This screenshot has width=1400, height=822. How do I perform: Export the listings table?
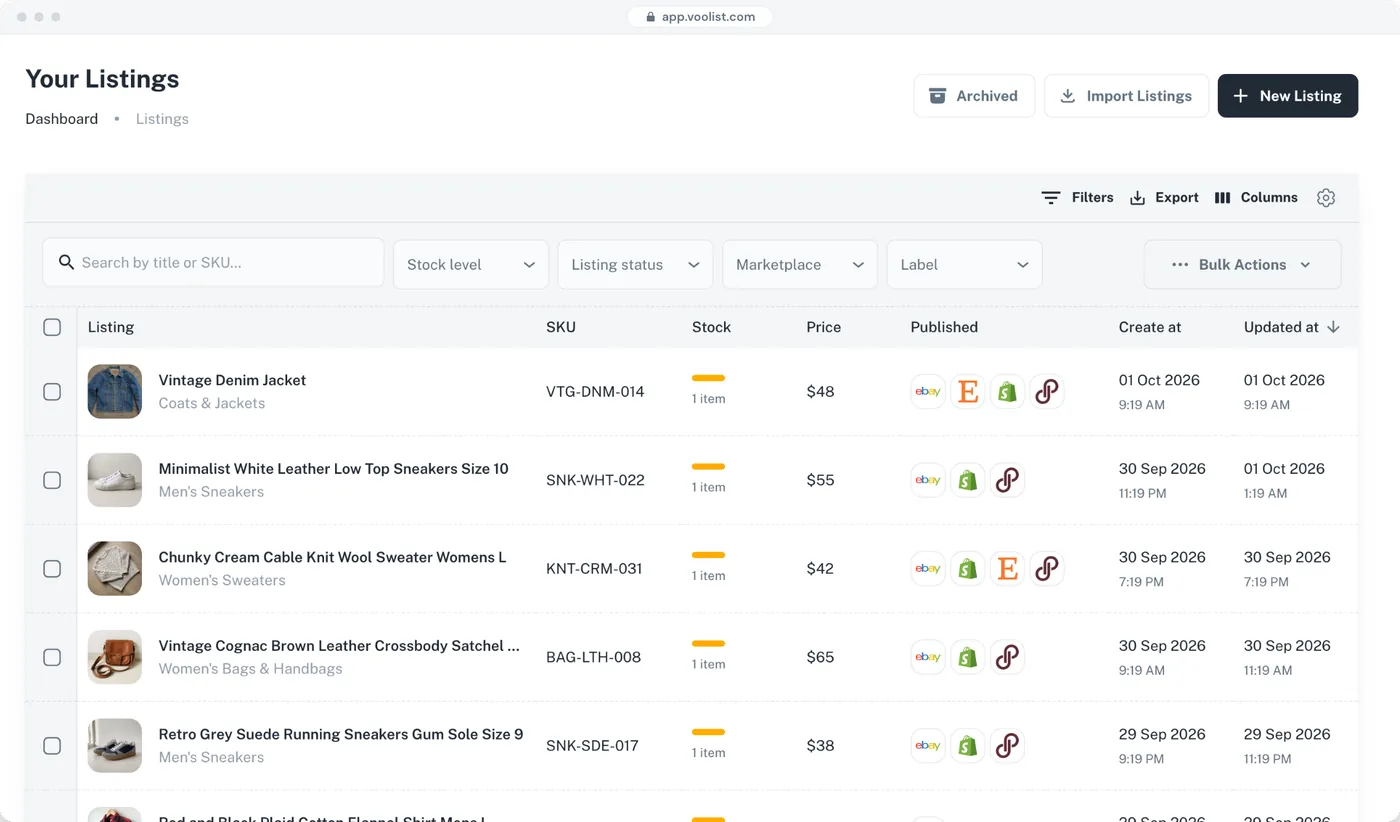[x=1164, y=198]
